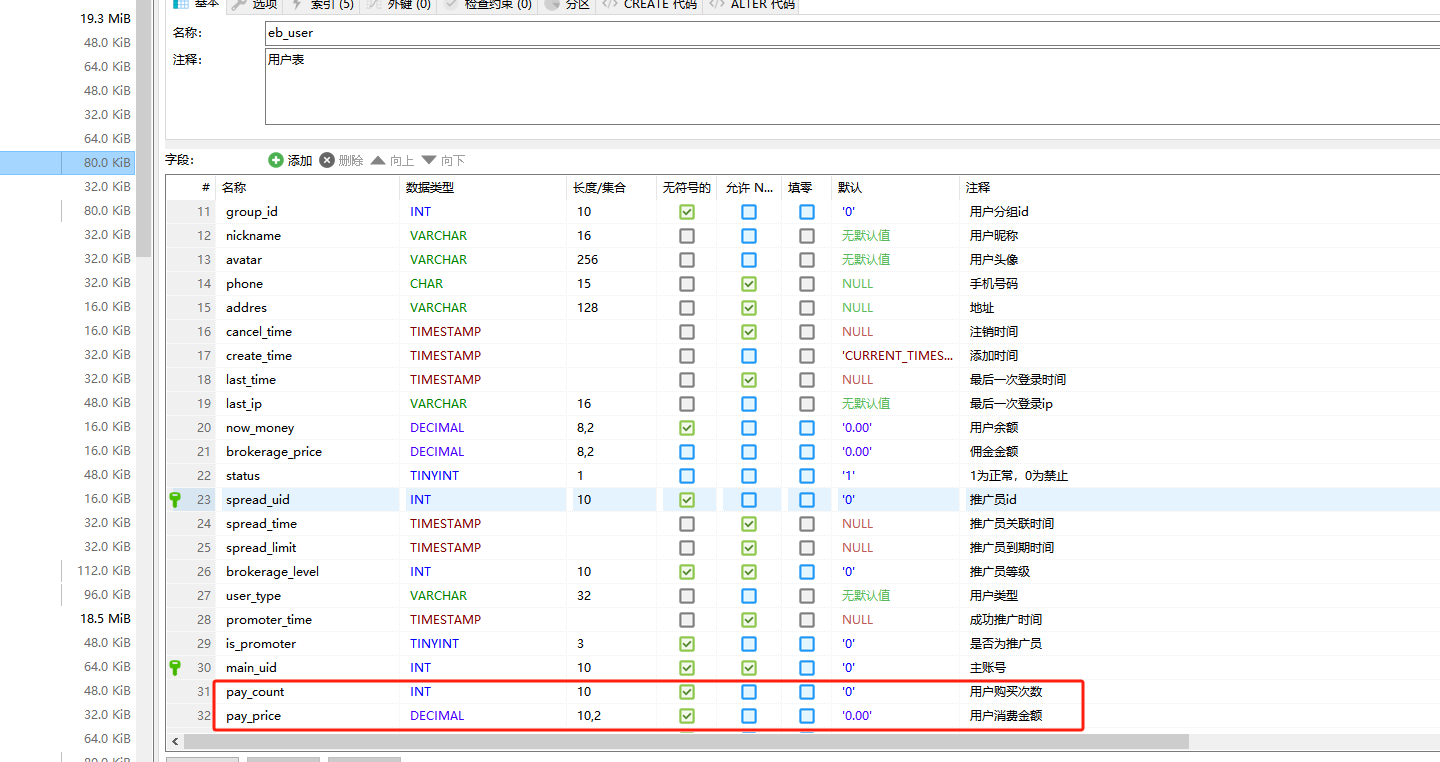Click the horizontal scrollbar thumb below the grid
The width and height of the screenshot is (1440, 762).
pos(687,742)
